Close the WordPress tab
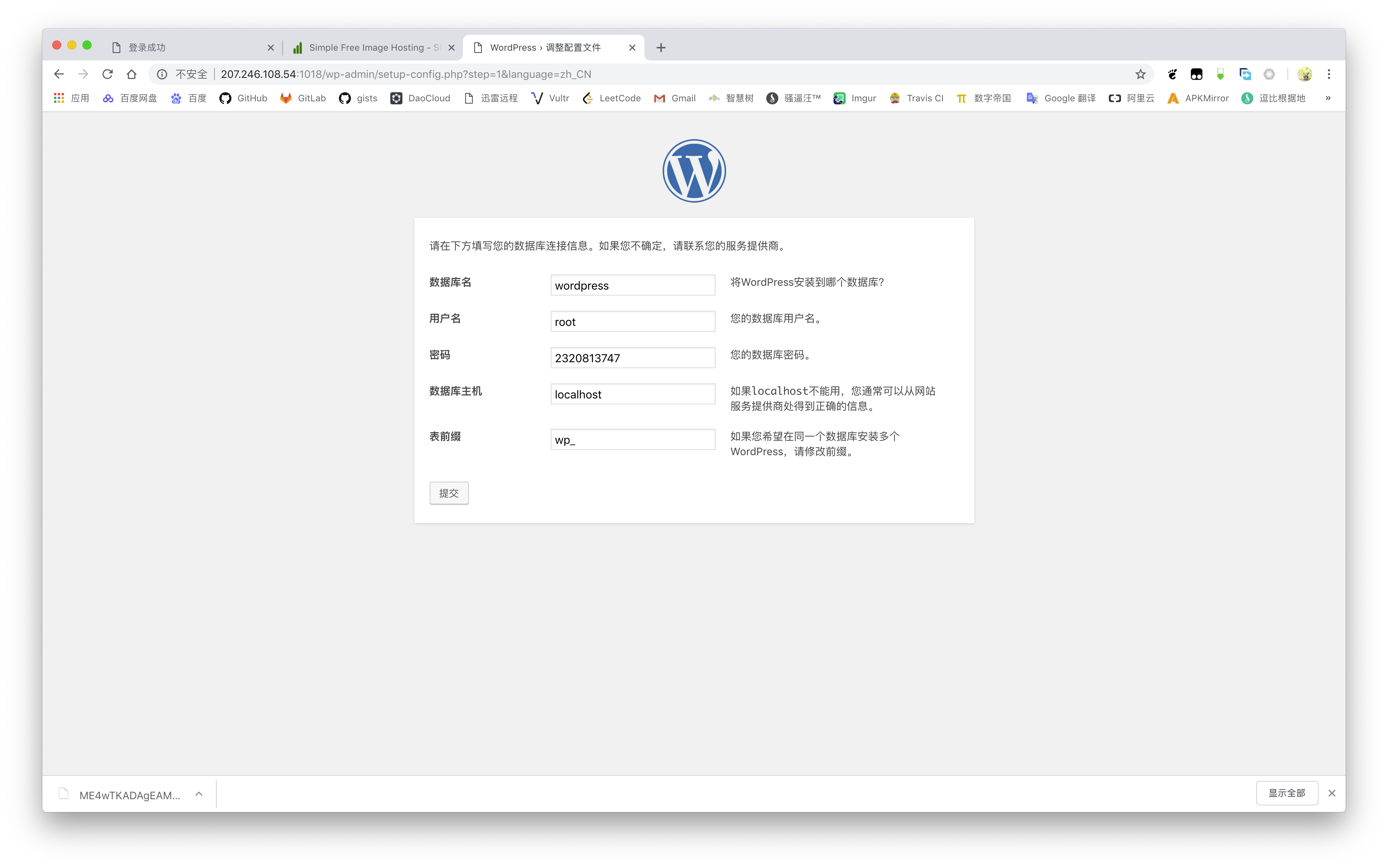The width and height of the screenshot is (1388, 868). [632, 48]
